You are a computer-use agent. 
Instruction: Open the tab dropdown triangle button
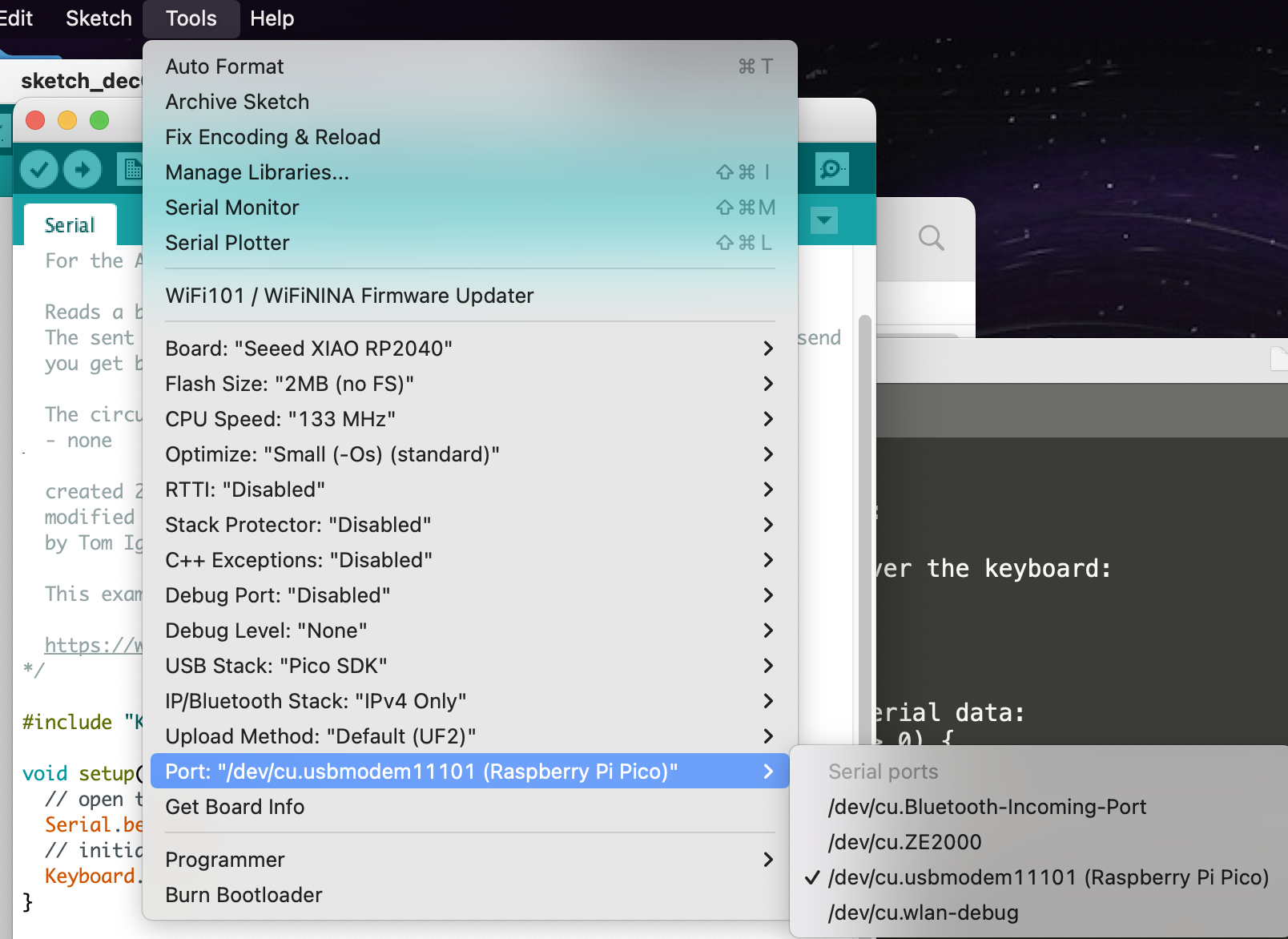(823, 220)
